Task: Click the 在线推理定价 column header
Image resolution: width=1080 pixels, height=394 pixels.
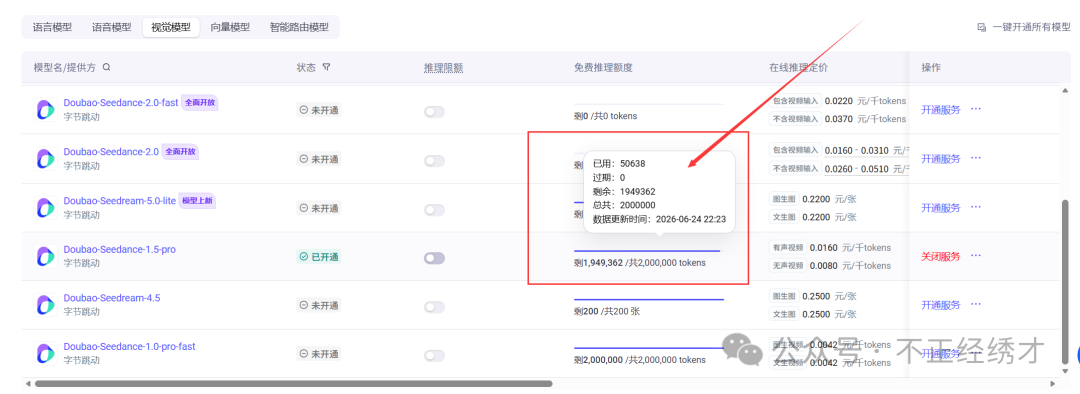Action: (x=798, y=68)
